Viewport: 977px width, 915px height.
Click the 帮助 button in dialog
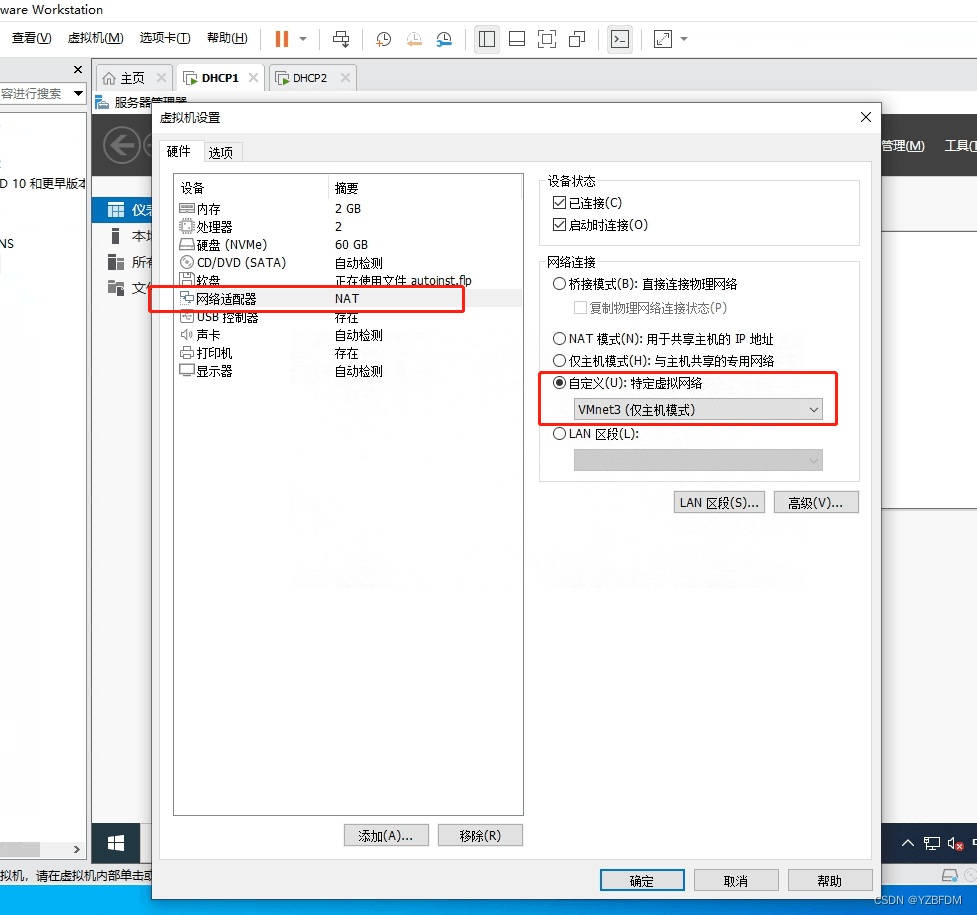coord(830,881)
